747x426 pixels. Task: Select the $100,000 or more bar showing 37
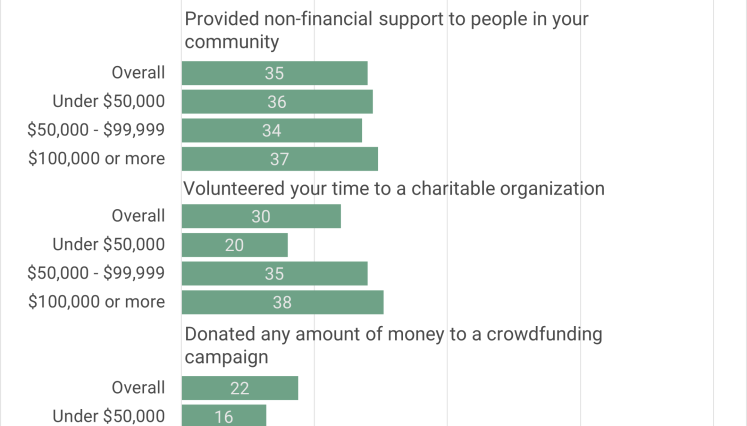coord(280,159)
